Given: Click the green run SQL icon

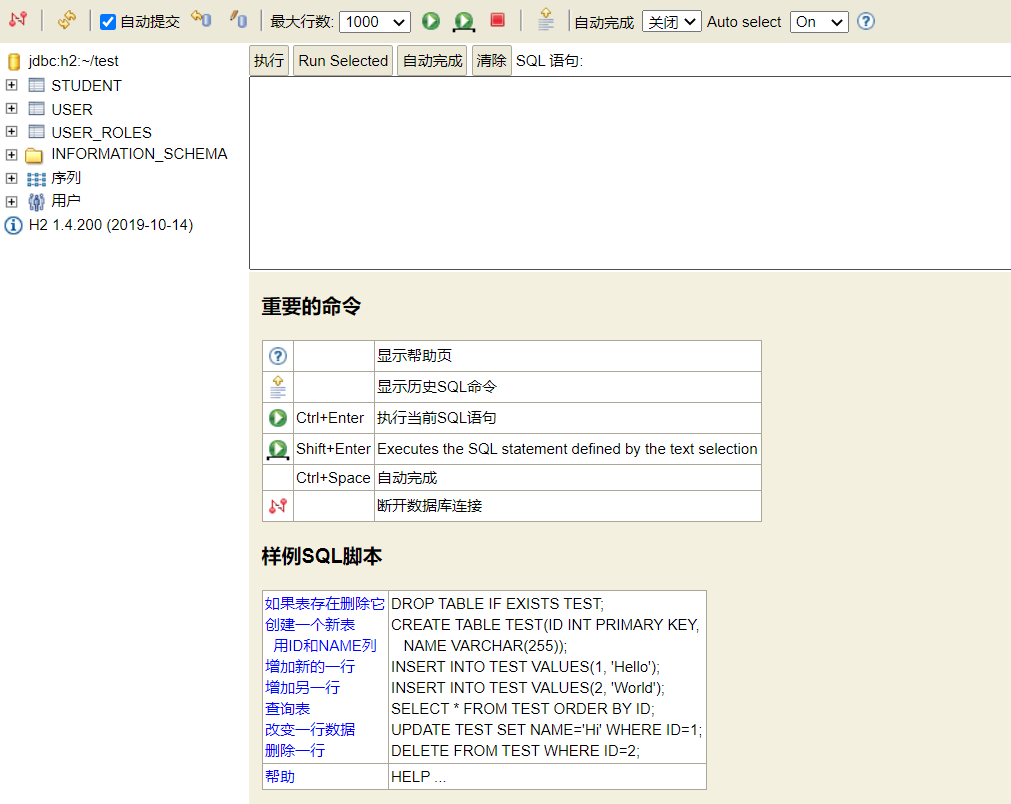Looking at the screenshot, I should (431, 21).
